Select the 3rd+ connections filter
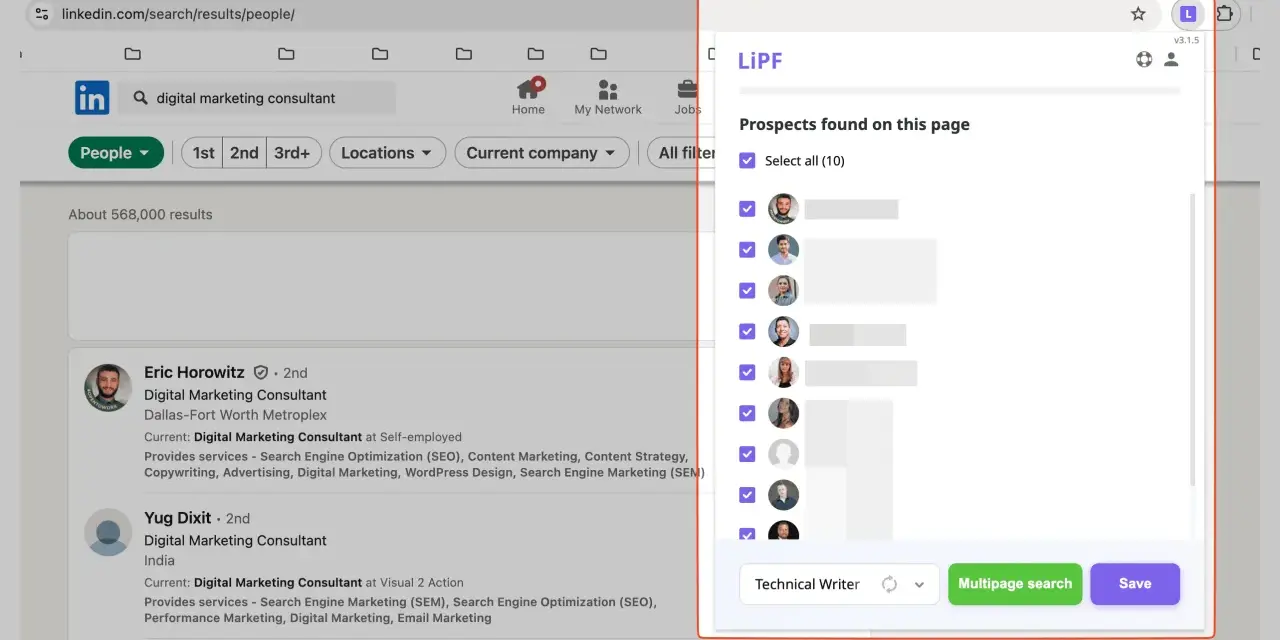 tap(293, 153)
